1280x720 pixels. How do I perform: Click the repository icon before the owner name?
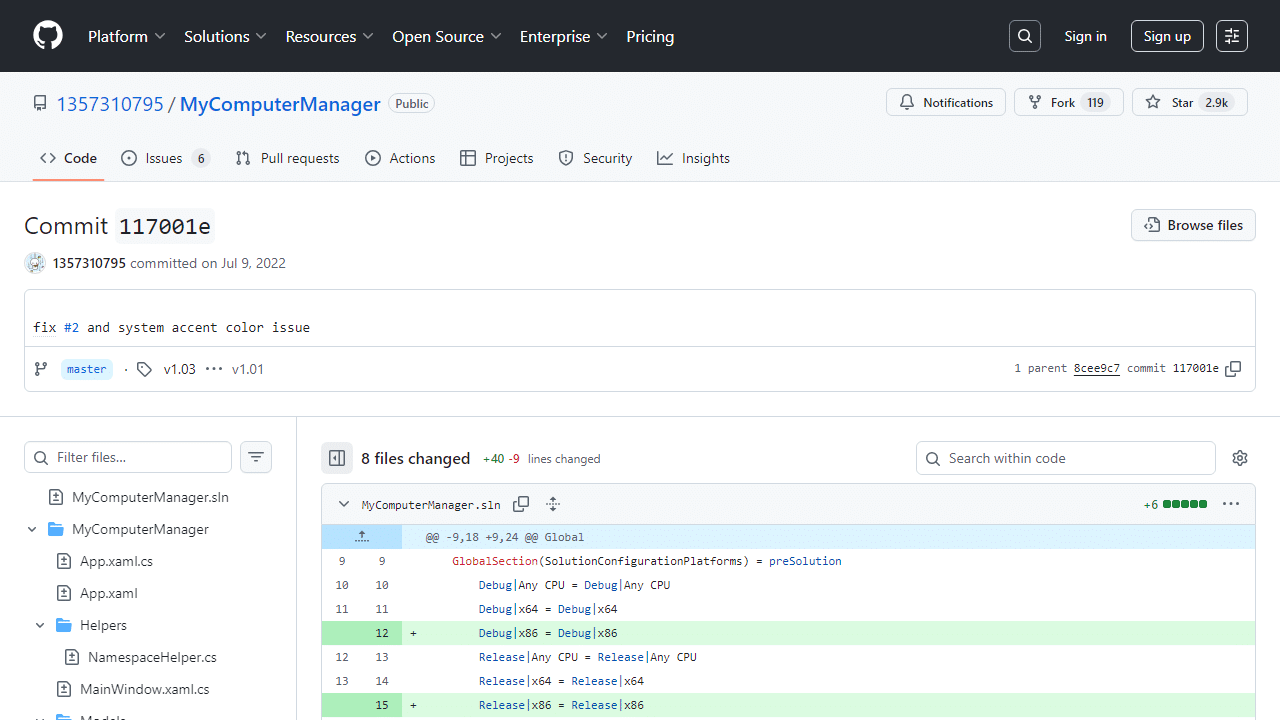pyautogui.click(x=40, y=104)
